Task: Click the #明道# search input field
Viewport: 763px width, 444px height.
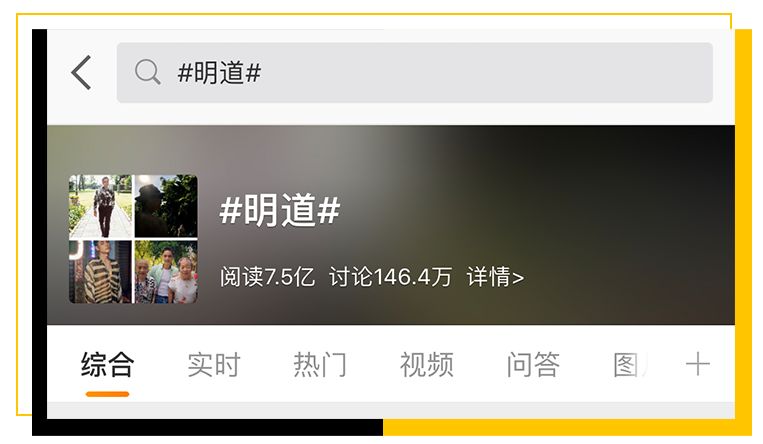Action: tap(415, 73)
